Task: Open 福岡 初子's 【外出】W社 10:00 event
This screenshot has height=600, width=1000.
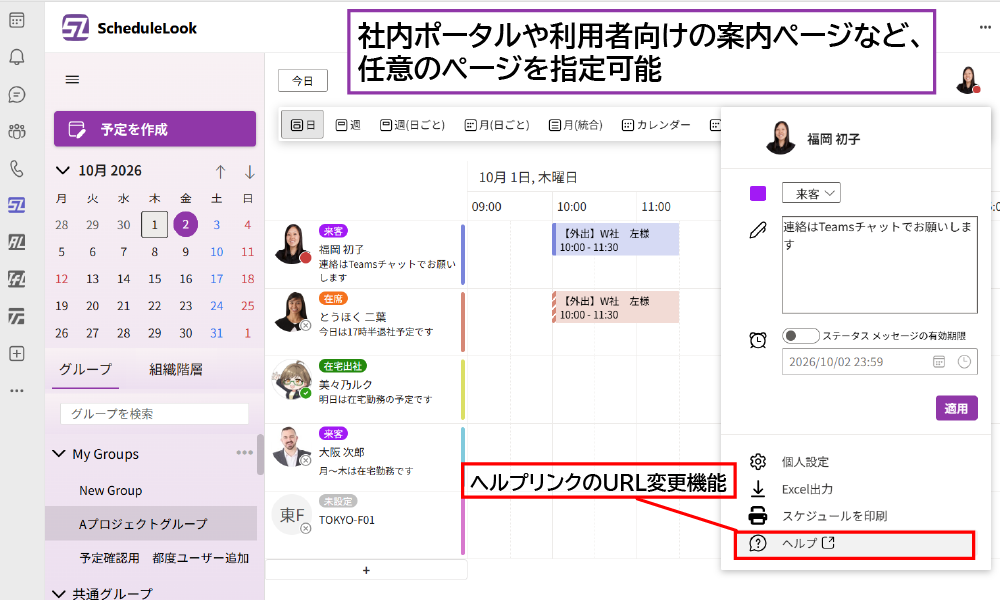Action: pos(615,240)
